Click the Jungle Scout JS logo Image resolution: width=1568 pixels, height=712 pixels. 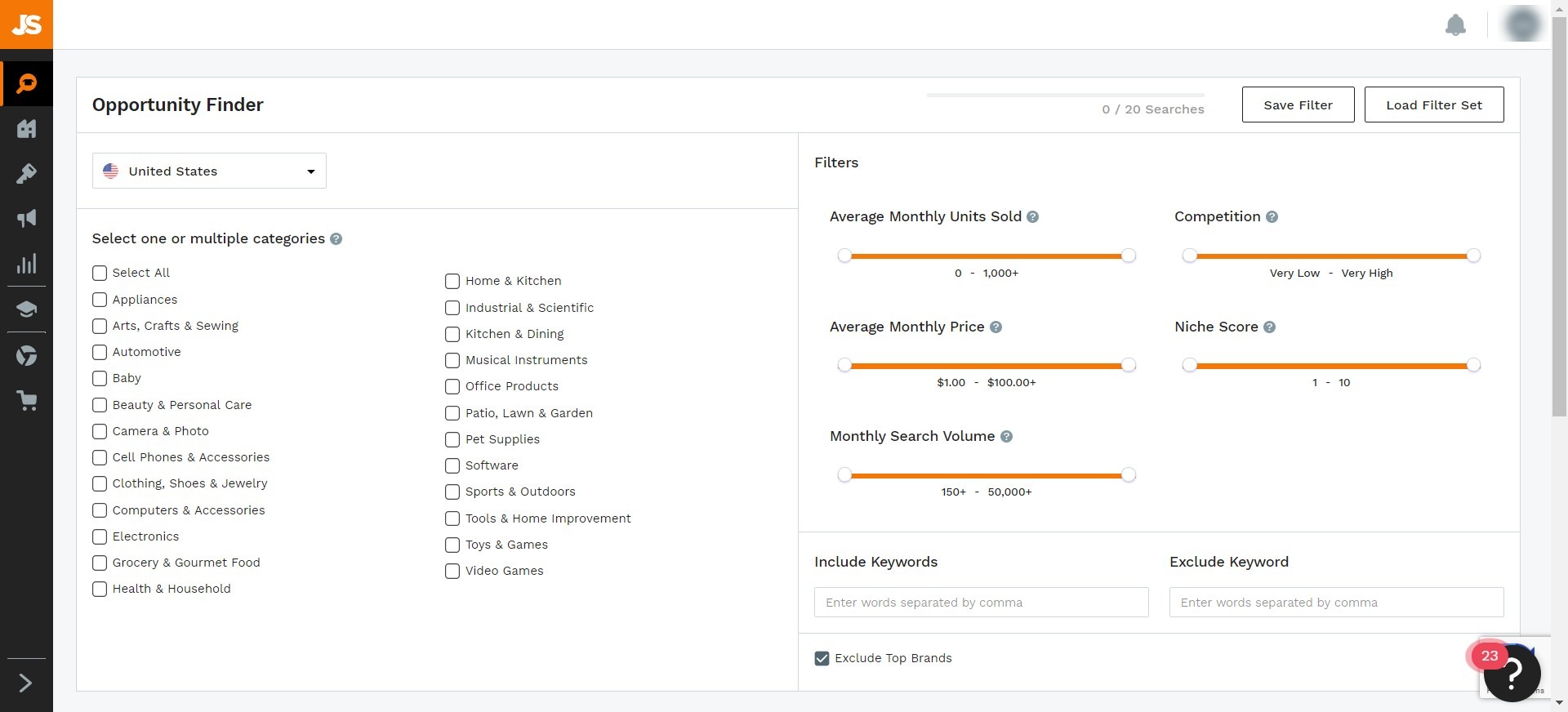pos(26,24)
